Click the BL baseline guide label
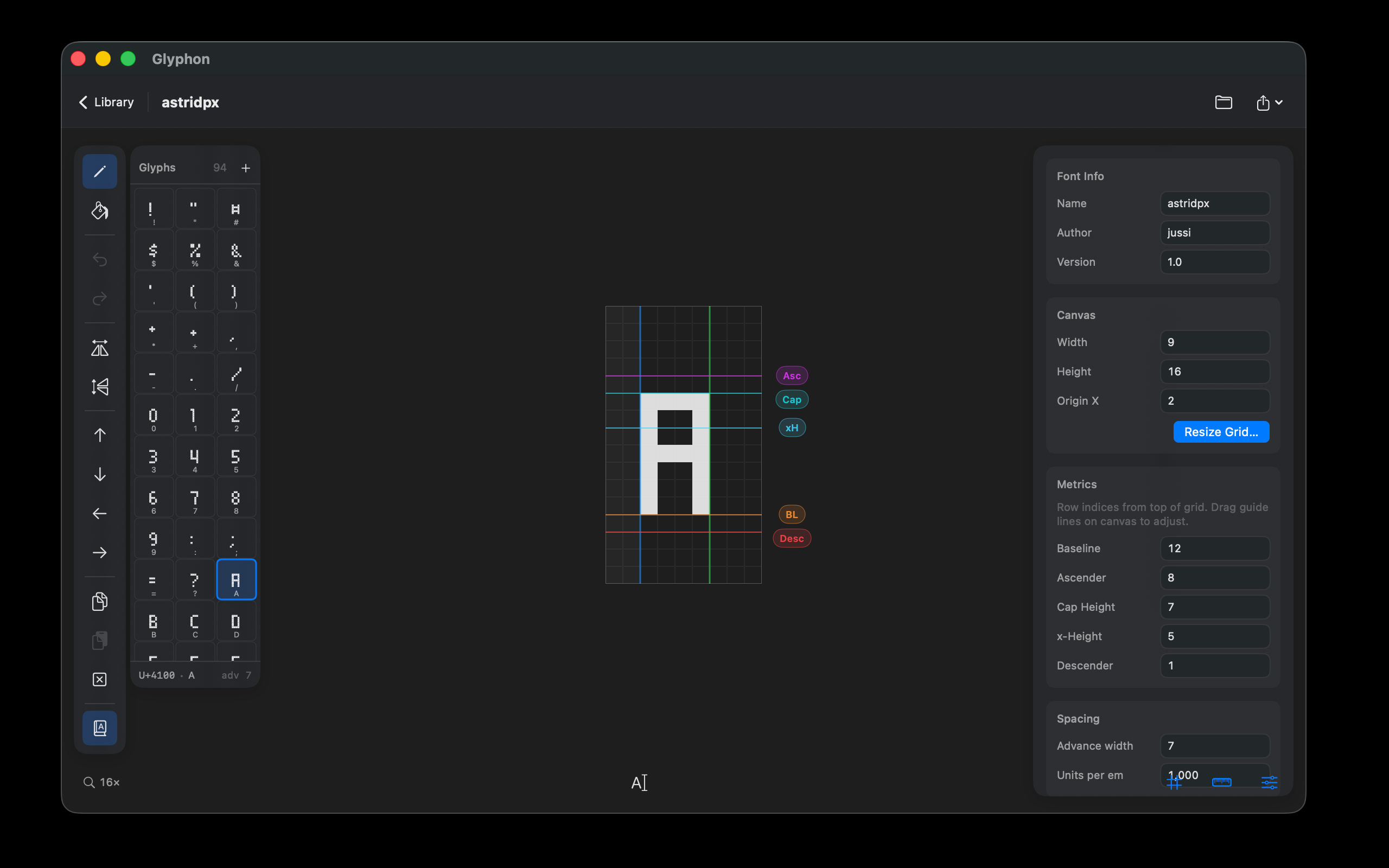1389x868 pixels. pyautogui.click(x=792, y=514)
